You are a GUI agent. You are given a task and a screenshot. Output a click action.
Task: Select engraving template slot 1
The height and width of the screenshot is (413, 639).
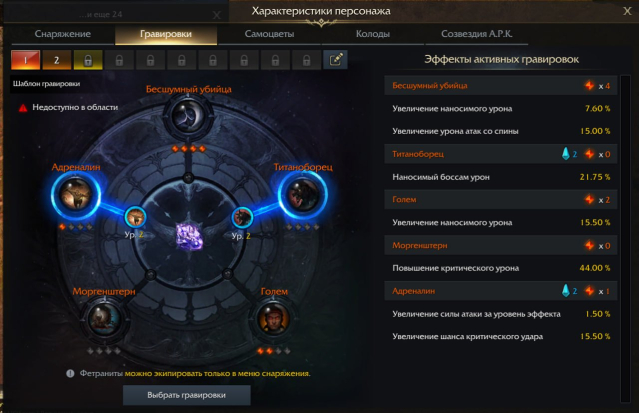coord(25,60)
